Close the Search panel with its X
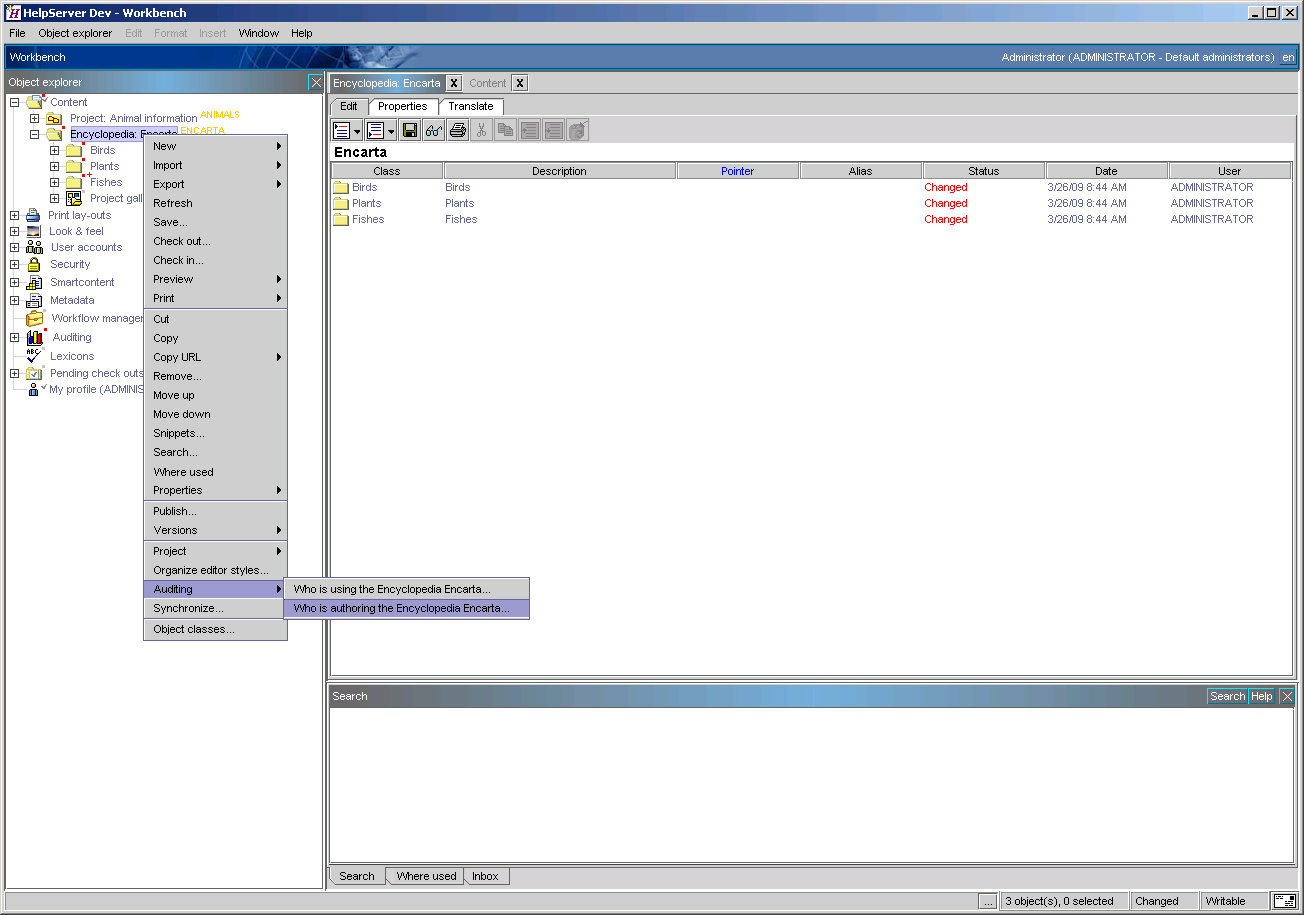This screenshot has width=1304, height=915. click(1287, 696)
